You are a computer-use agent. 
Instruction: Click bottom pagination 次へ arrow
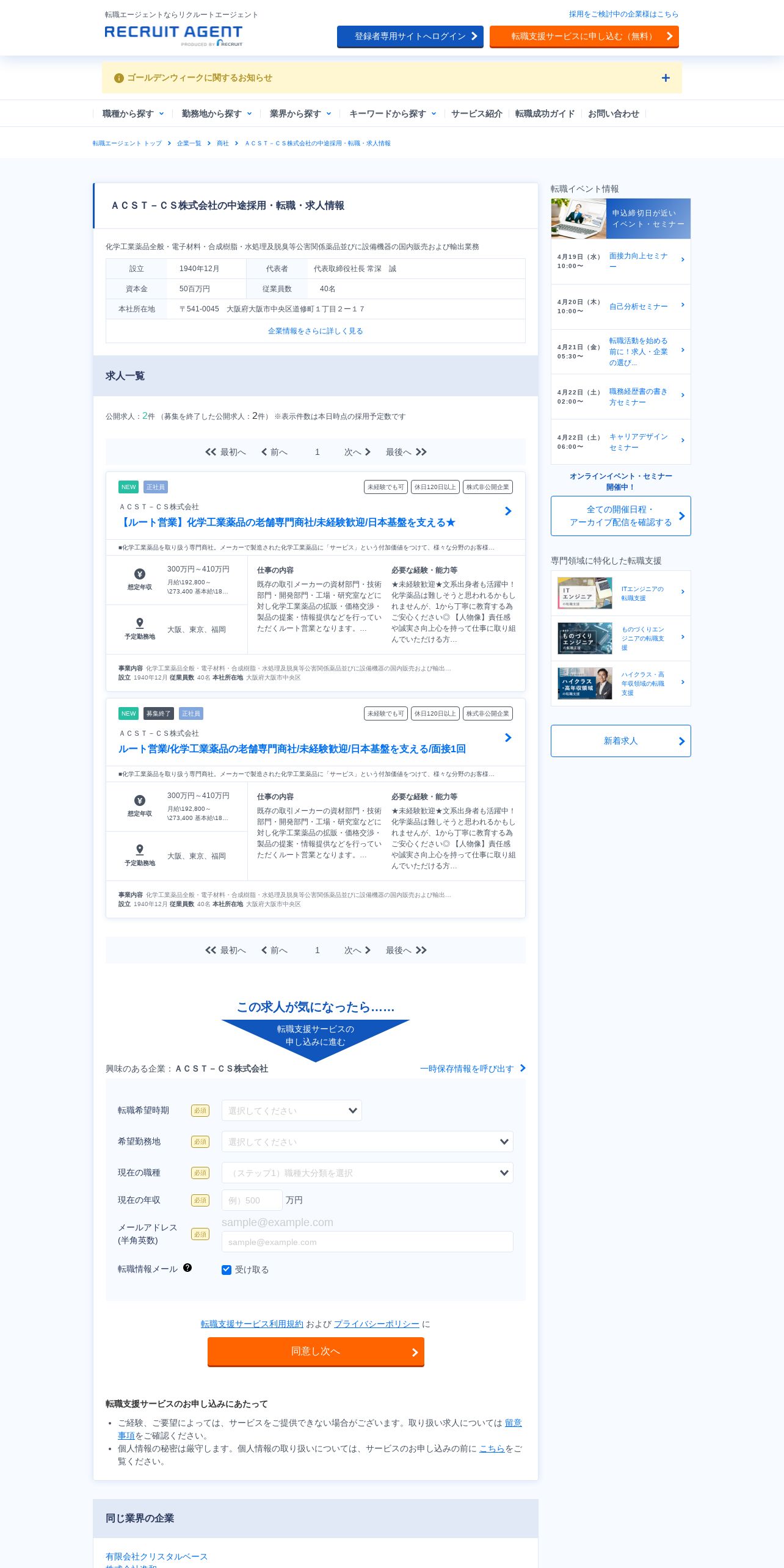pyautogui.click(x=368, y=950)
